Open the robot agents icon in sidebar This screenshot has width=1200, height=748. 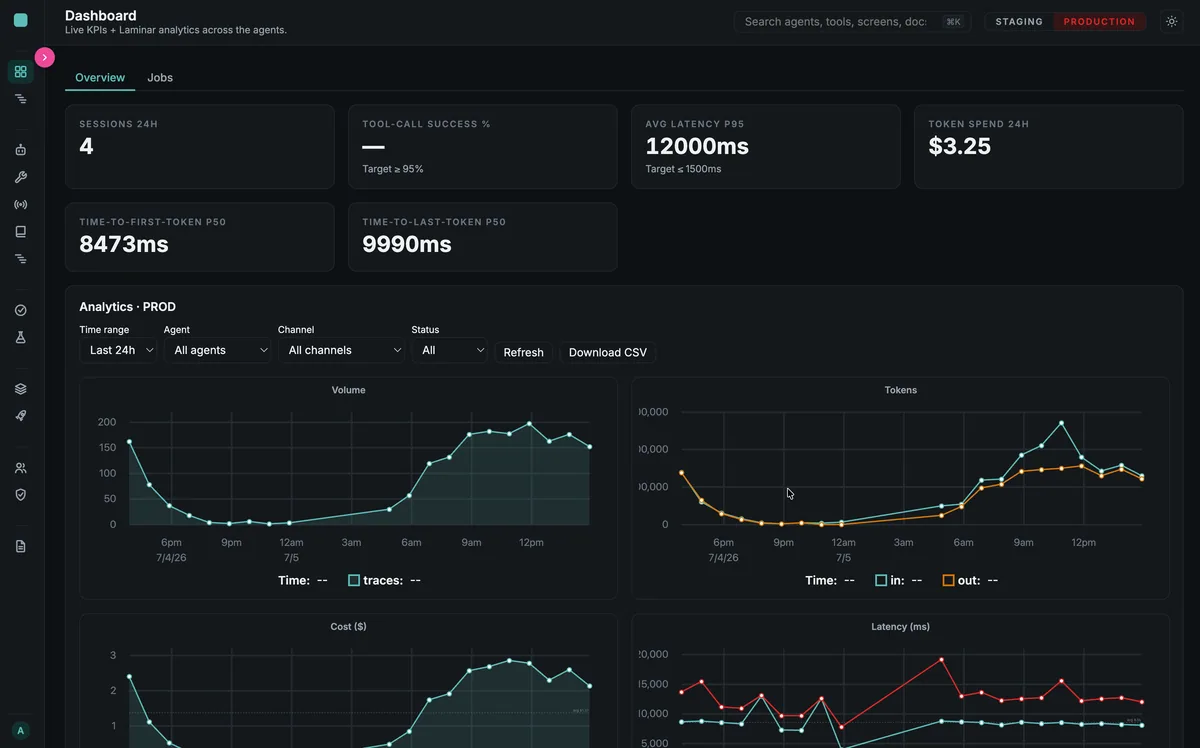[x=20, y=150]
